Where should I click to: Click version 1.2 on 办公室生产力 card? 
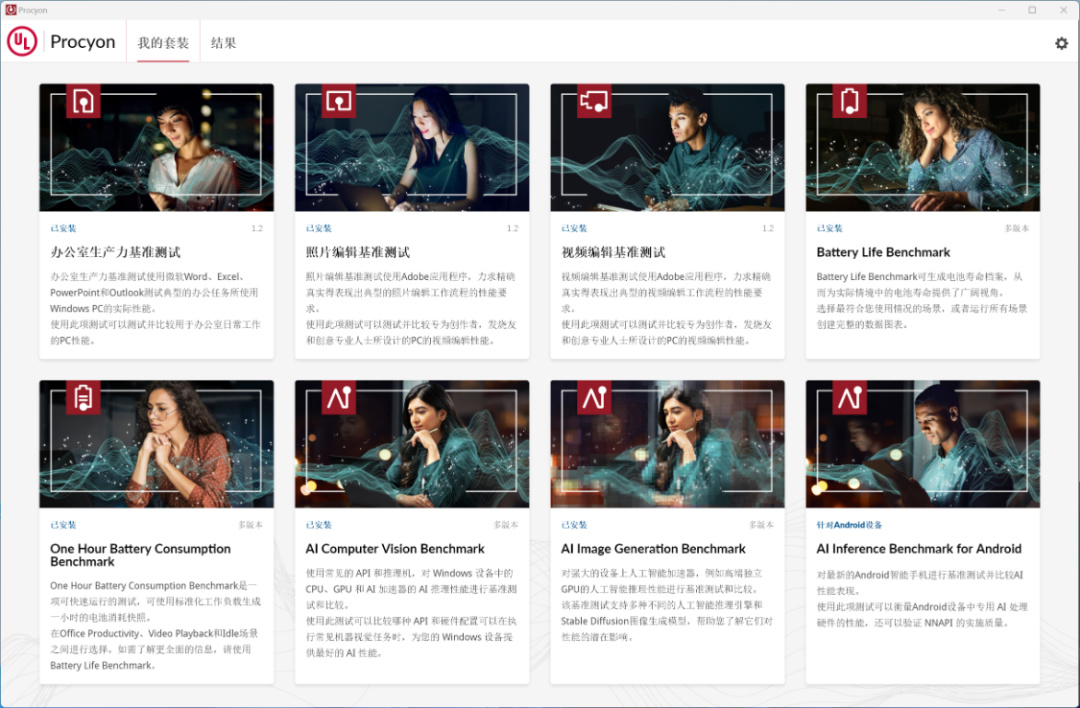click(x=257, y=228)
